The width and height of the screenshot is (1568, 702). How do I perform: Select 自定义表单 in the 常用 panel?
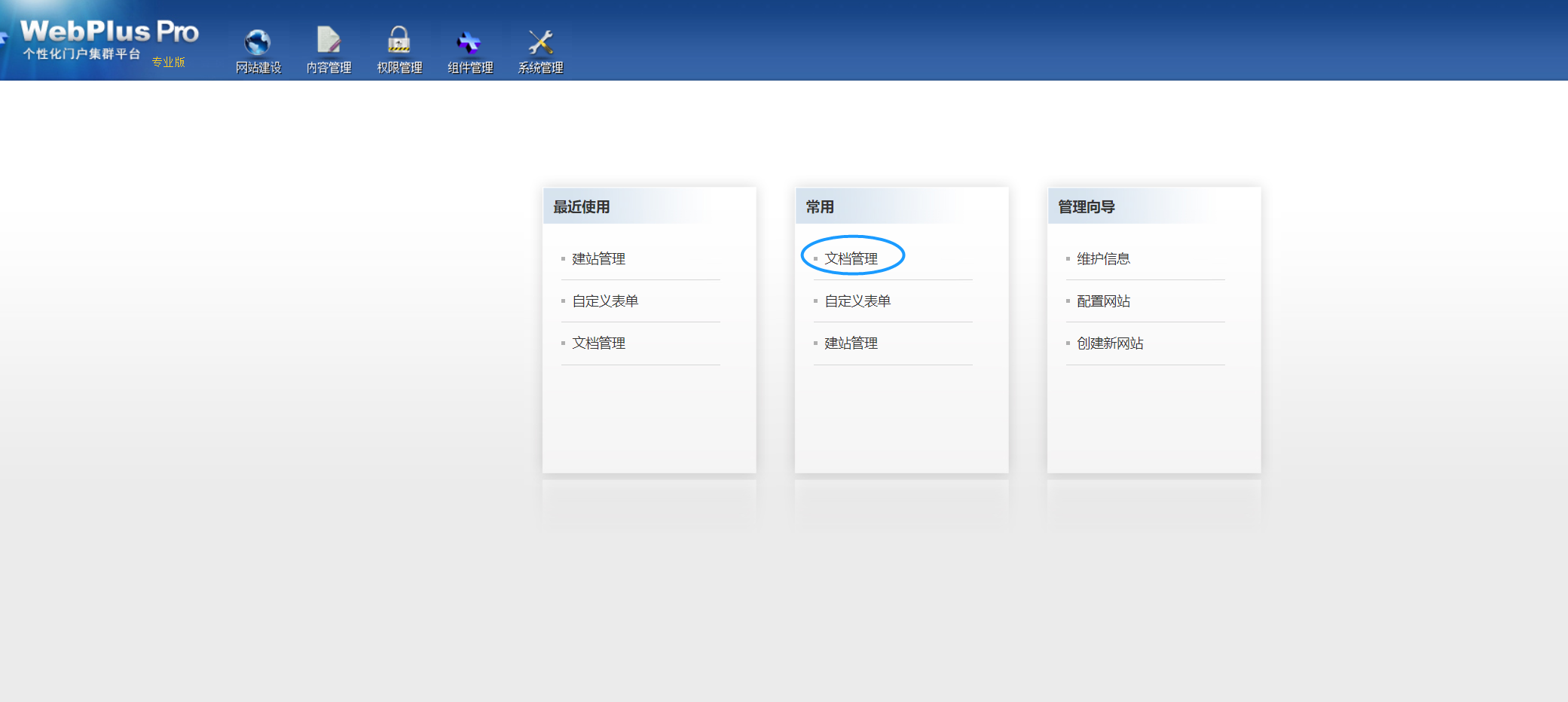(857, 301)
